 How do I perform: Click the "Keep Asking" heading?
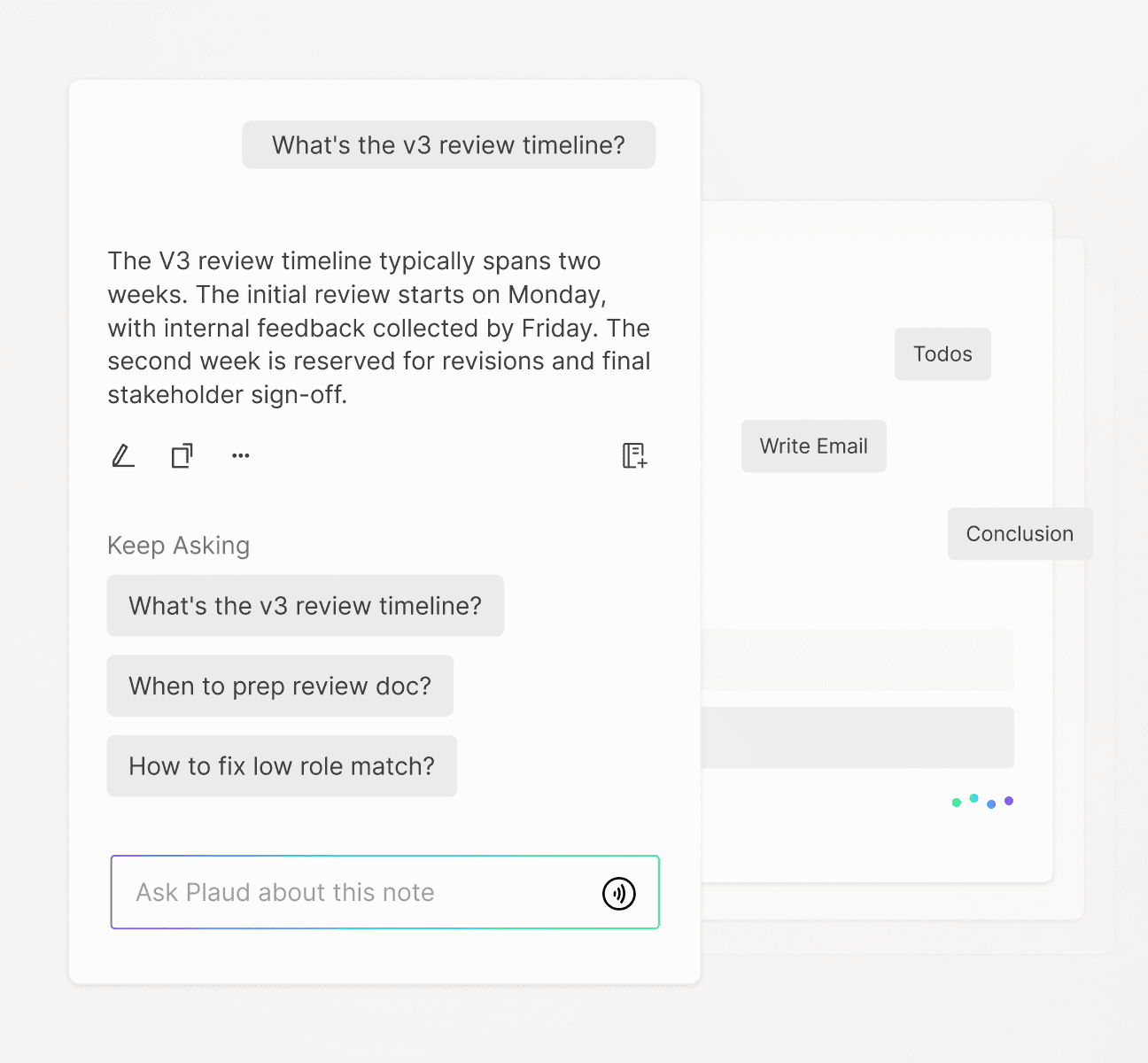[178, 546]
